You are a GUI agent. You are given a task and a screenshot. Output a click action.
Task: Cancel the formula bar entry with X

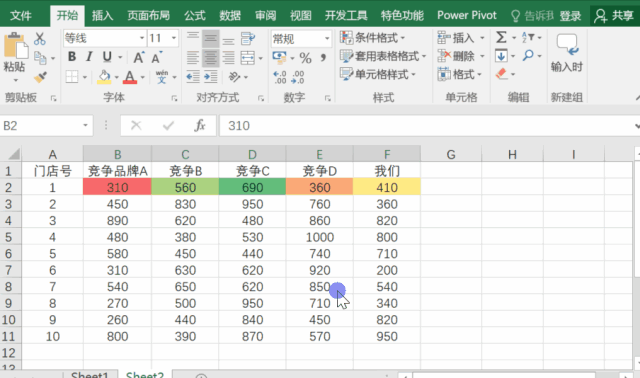click(136, 125)
